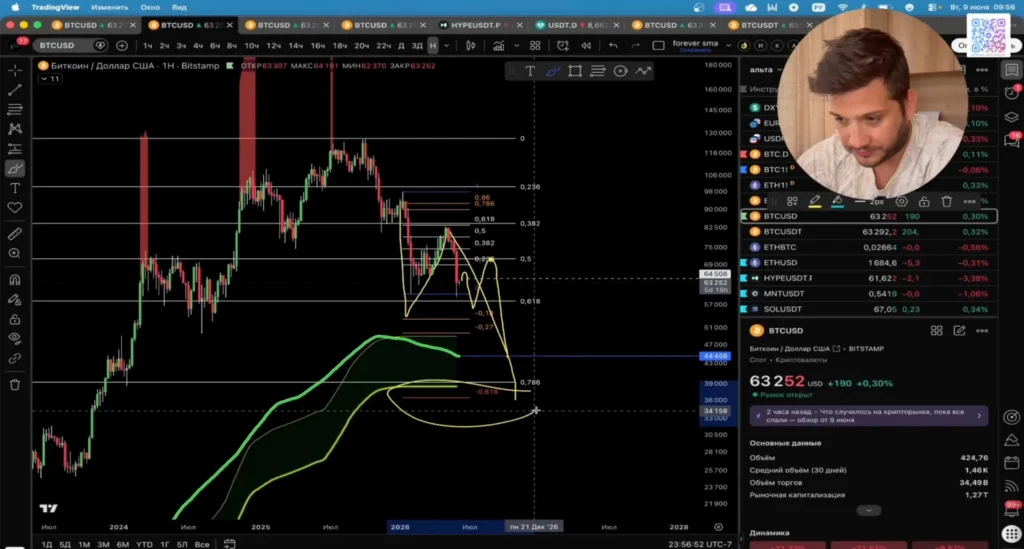Viewport: 1024px width, 549px height.
Task: Toggle magnet mode for drawings
Action: coord(14,279)
